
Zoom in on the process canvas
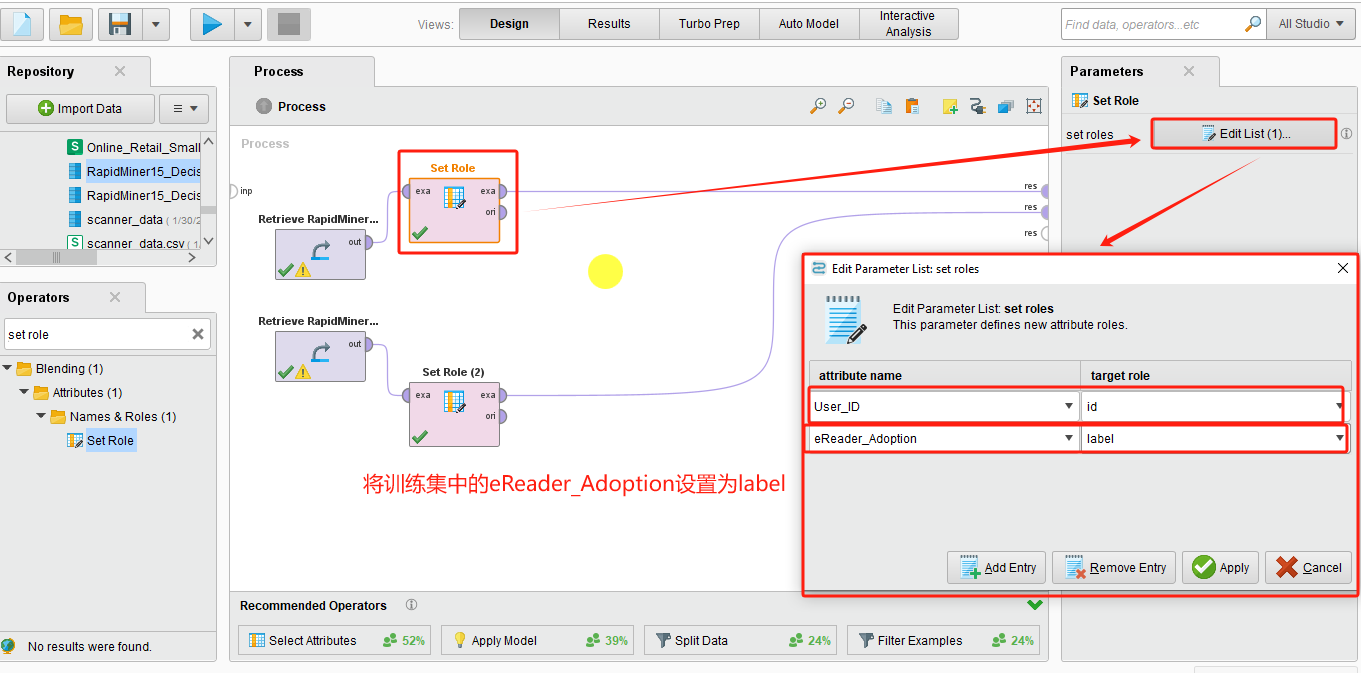point(819,106)
